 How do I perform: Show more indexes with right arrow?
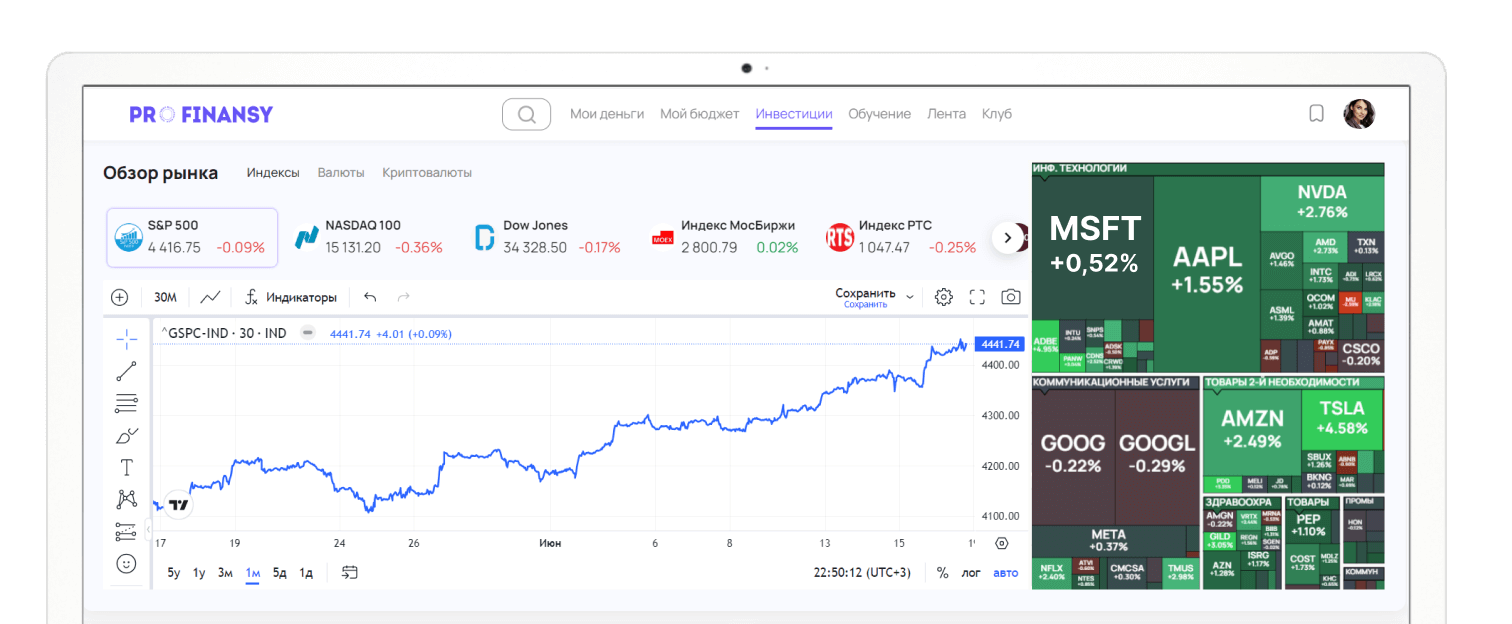pyautogui.click(x=1008, y=238)
